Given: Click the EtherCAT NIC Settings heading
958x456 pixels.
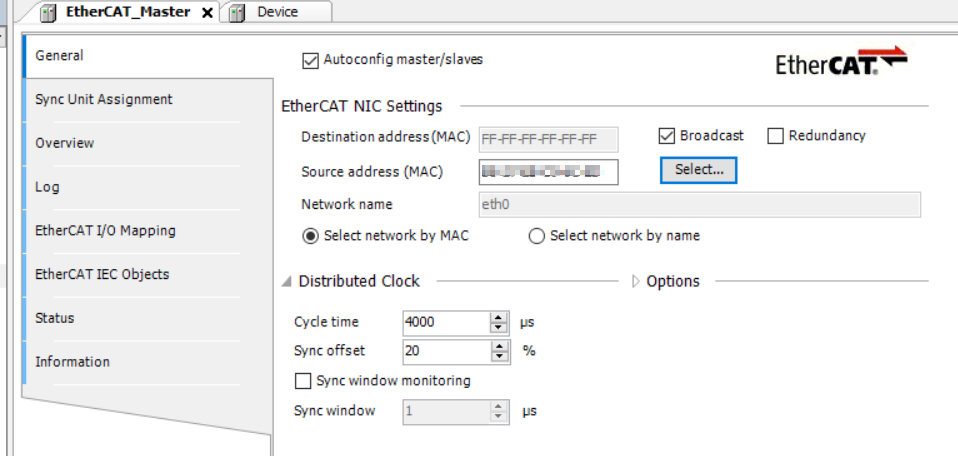Looking at the screenshot, I should click(x=362, y=106).
